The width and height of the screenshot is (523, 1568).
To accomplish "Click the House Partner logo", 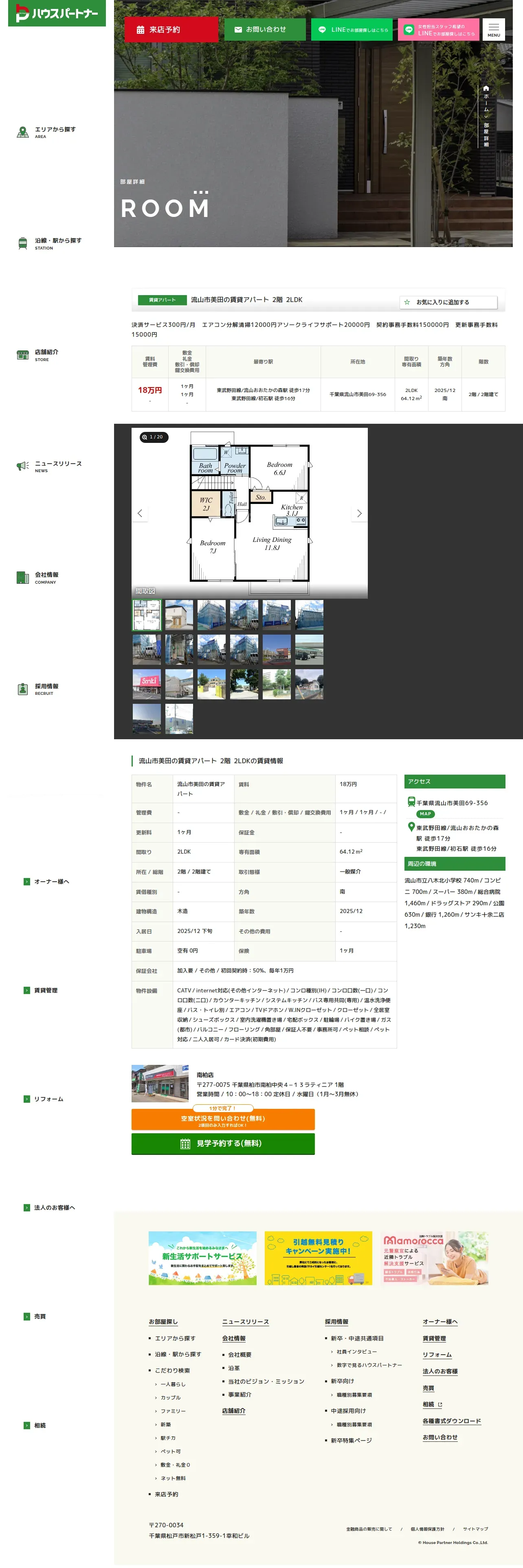I will click(57, 13).
